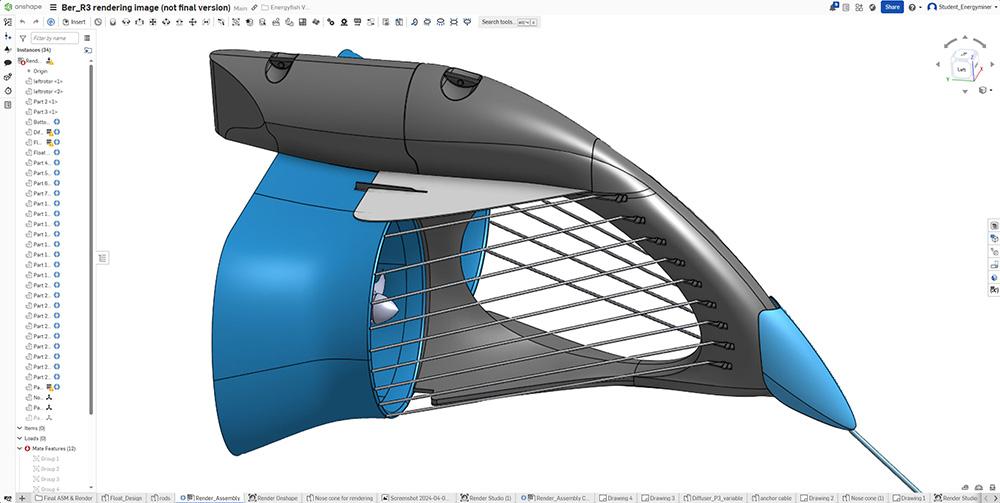This screenshot has height=503, width=1000.
Task: Open the Render Studio (1) tab
Action: (x=485, y=498)
